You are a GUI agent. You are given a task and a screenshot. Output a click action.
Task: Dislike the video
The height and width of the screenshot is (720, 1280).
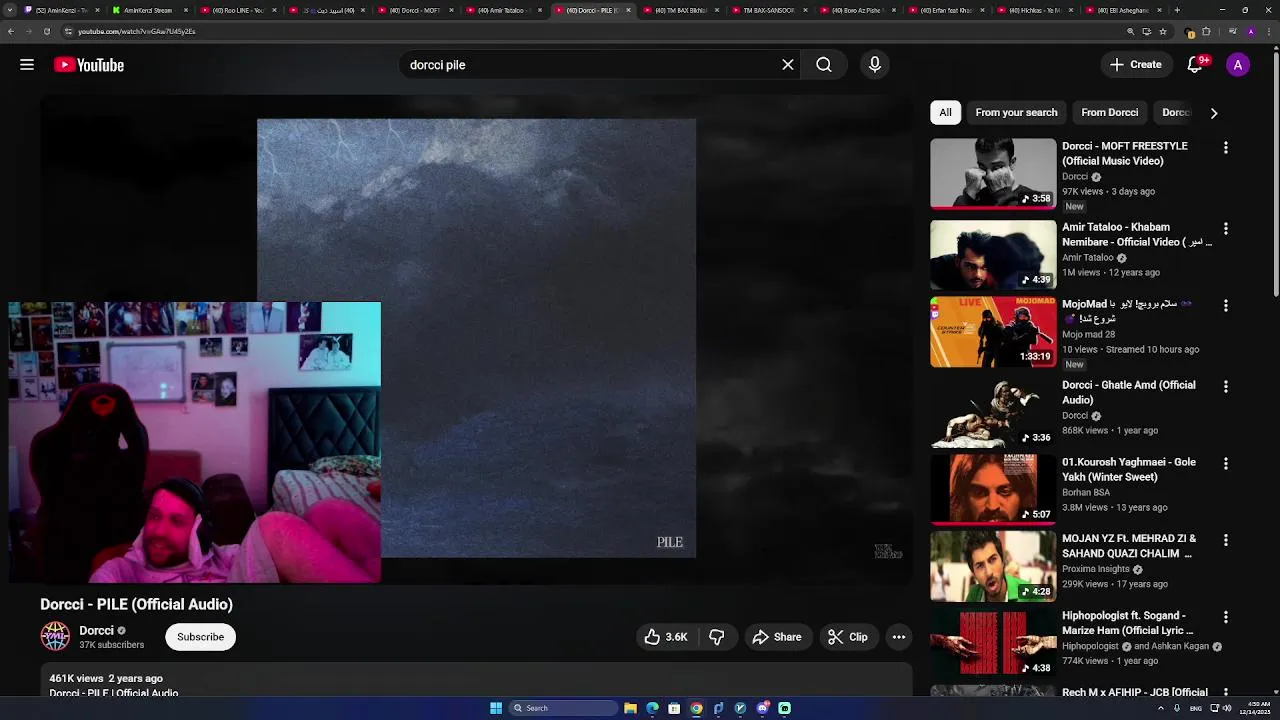717,637
